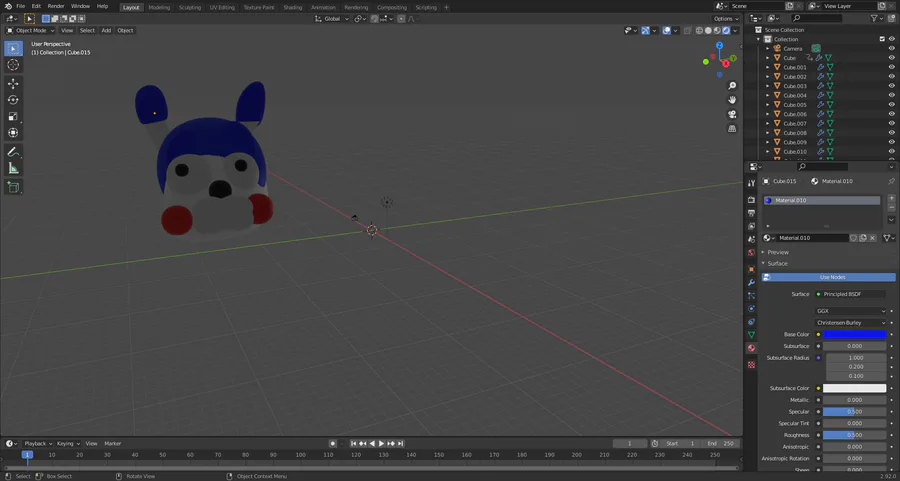Select Material.010 in the slot list
900x481 pixels.
(821, 200)
